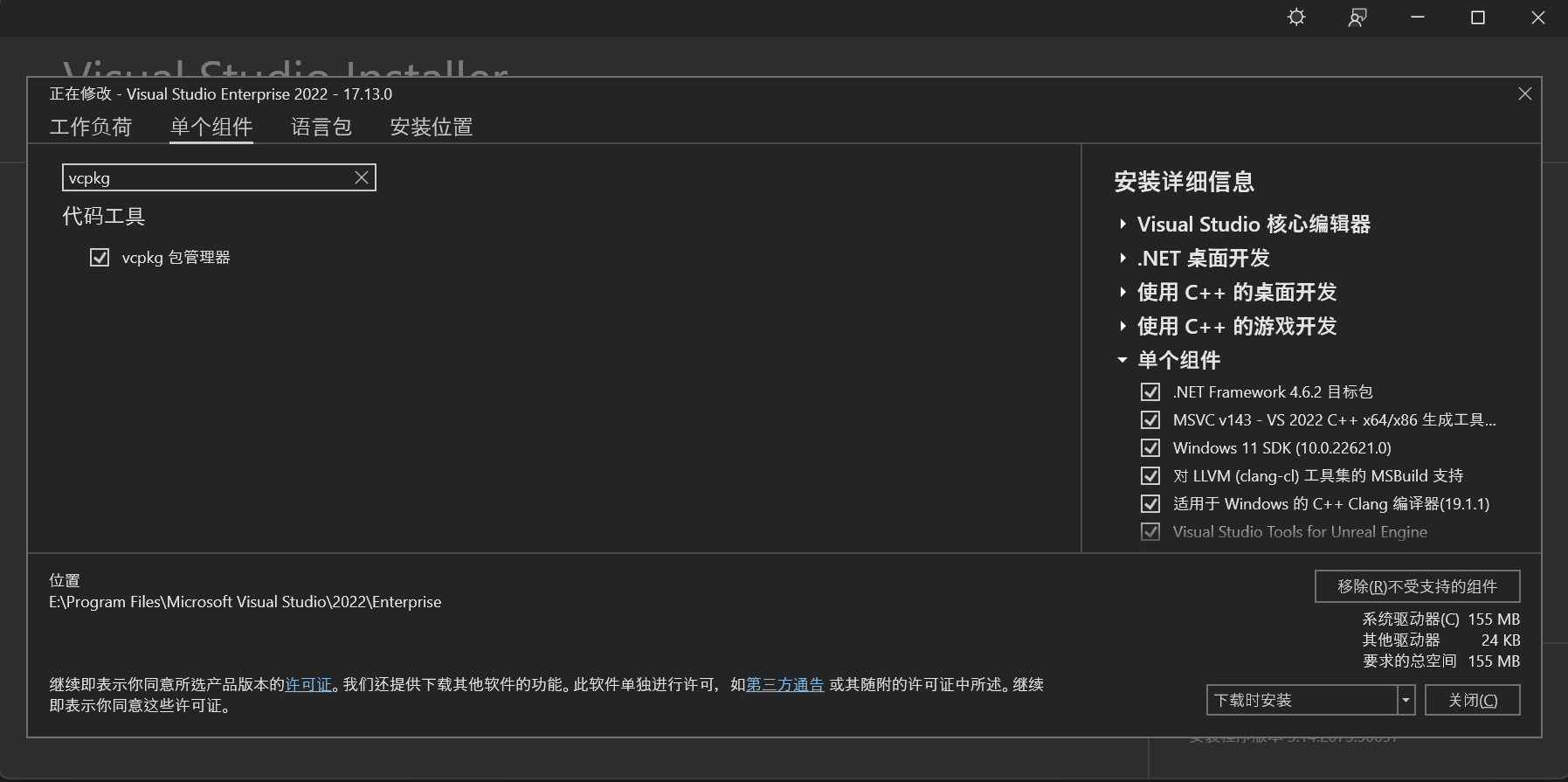Switch to the 语言包 tab
Viewport: 1568px width, 782px height.
tap(321, 128)
